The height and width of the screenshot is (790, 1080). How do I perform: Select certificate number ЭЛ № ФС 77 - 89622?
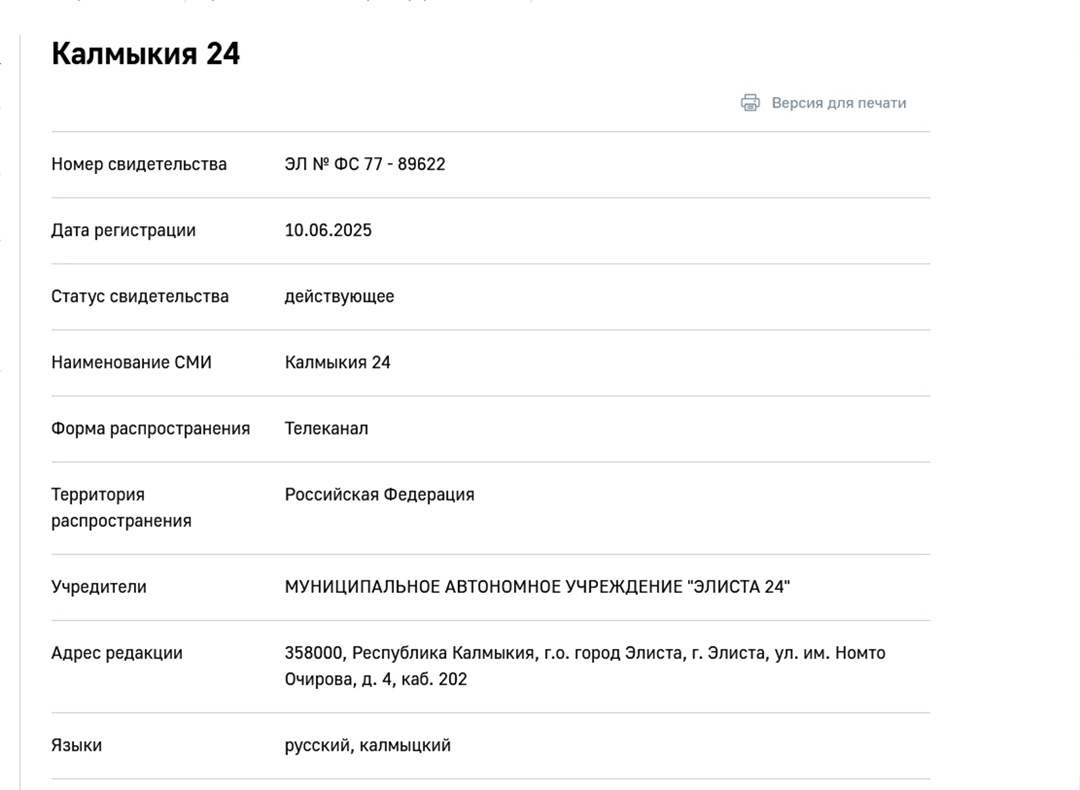[365, 164]
